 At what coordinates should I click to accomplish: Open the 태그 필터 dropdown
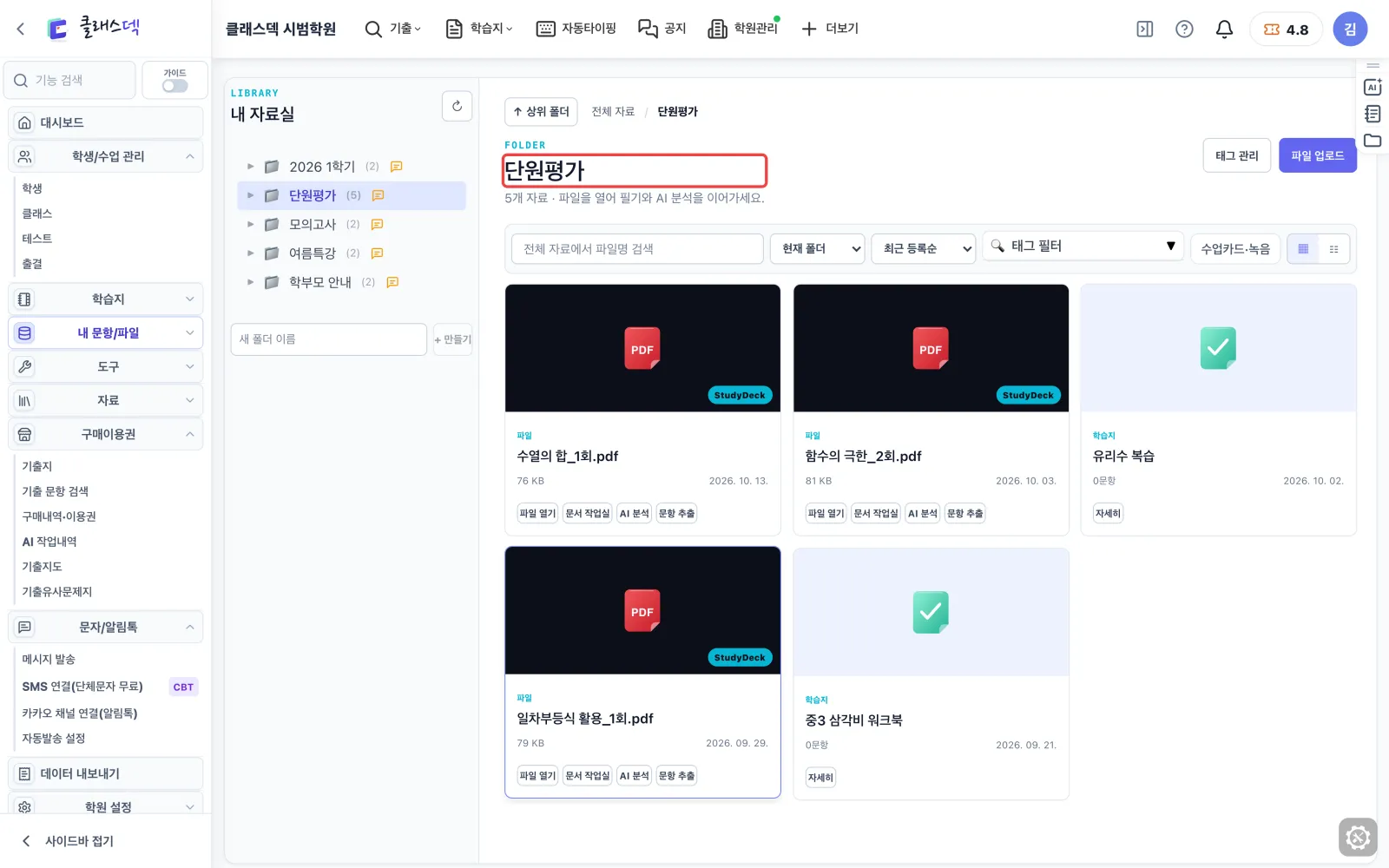[1083, 247]
